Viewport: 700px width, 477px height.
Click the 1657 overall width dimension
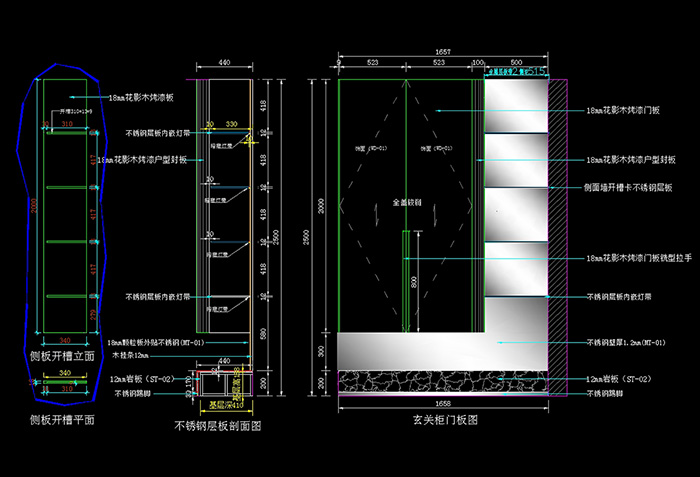click(442, 50)
